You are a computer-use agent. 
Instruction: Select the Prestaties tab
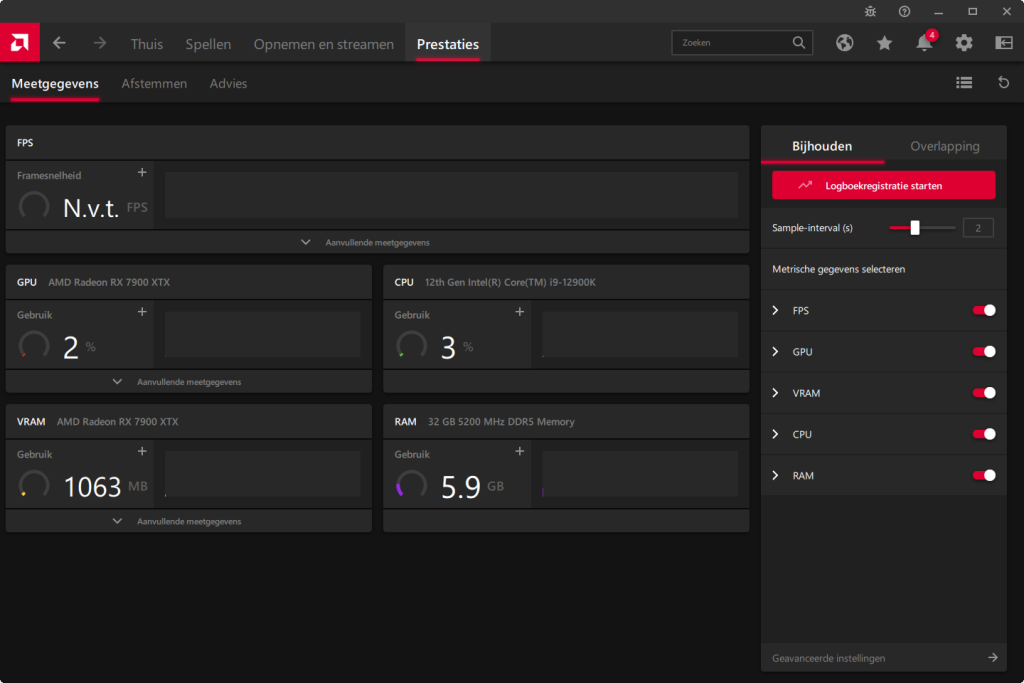click(448, 44)
